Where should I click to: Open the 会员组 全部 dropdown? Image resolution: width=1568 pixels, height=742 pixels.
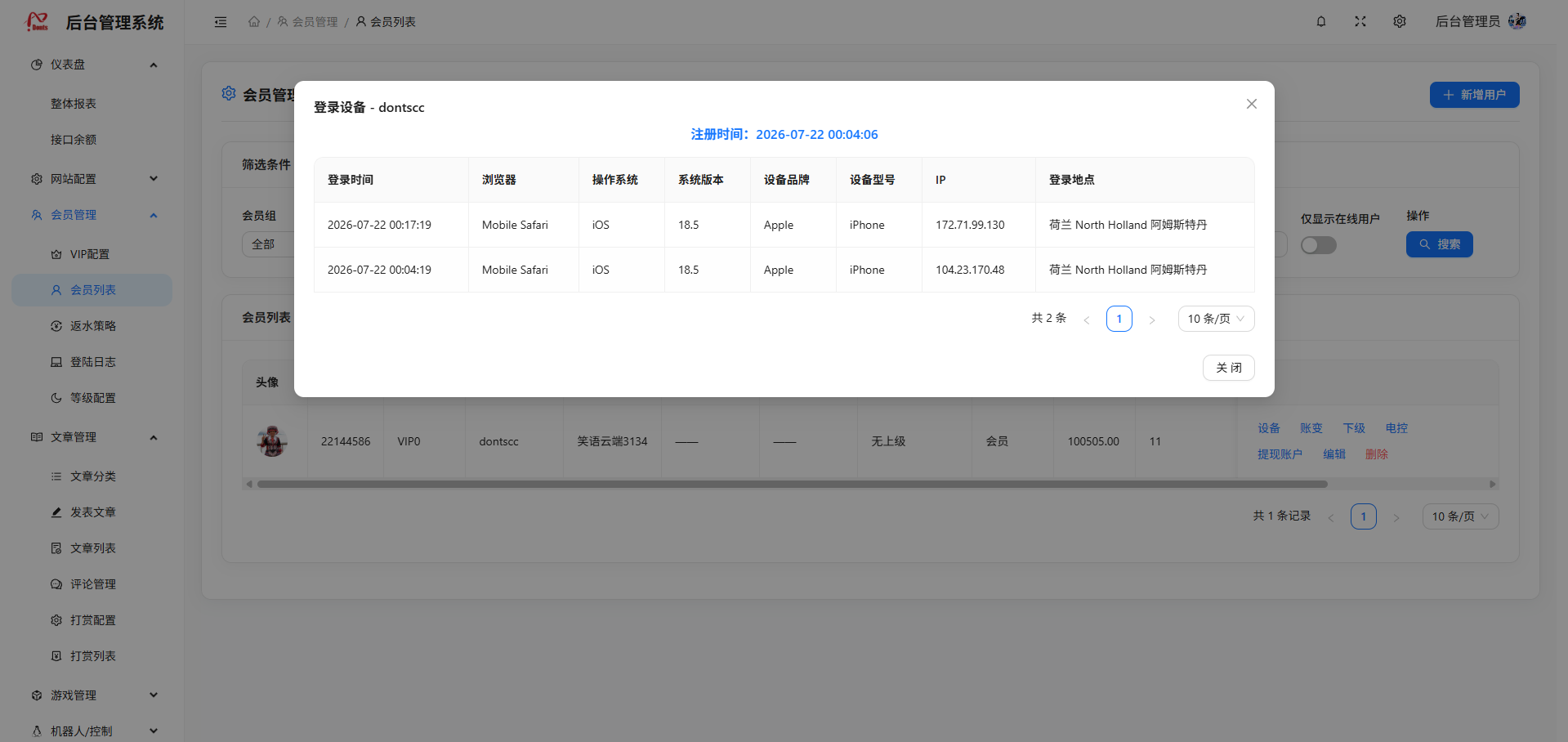[268, 244]
